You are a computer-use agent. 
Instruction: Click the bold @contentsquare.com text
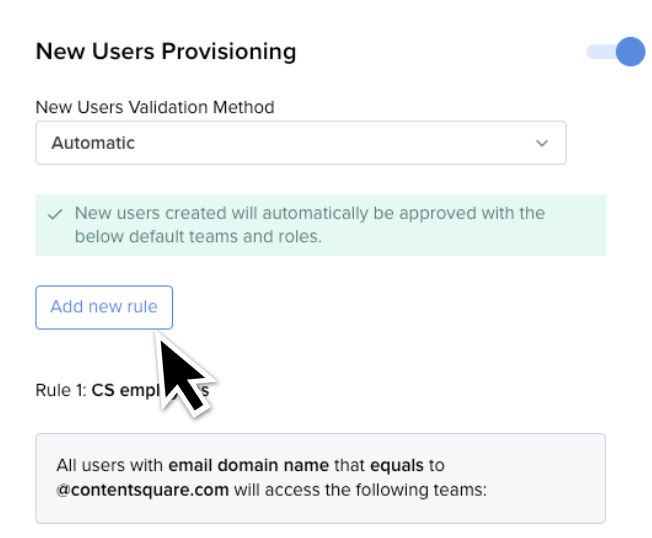(x=143, y=490)
